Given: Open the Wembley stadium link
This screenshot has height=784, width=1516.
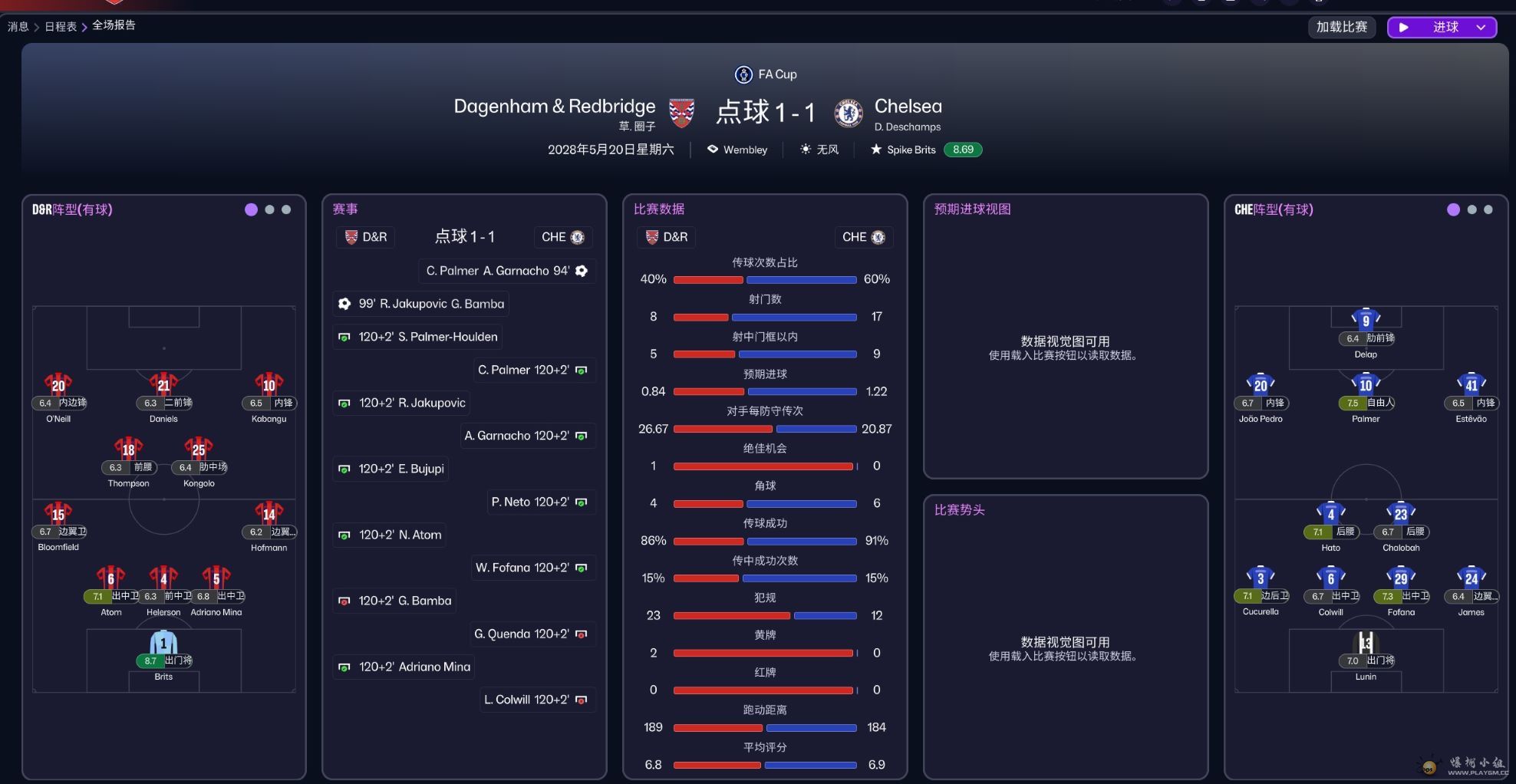Looking at the screenshot, I should 745,150.
